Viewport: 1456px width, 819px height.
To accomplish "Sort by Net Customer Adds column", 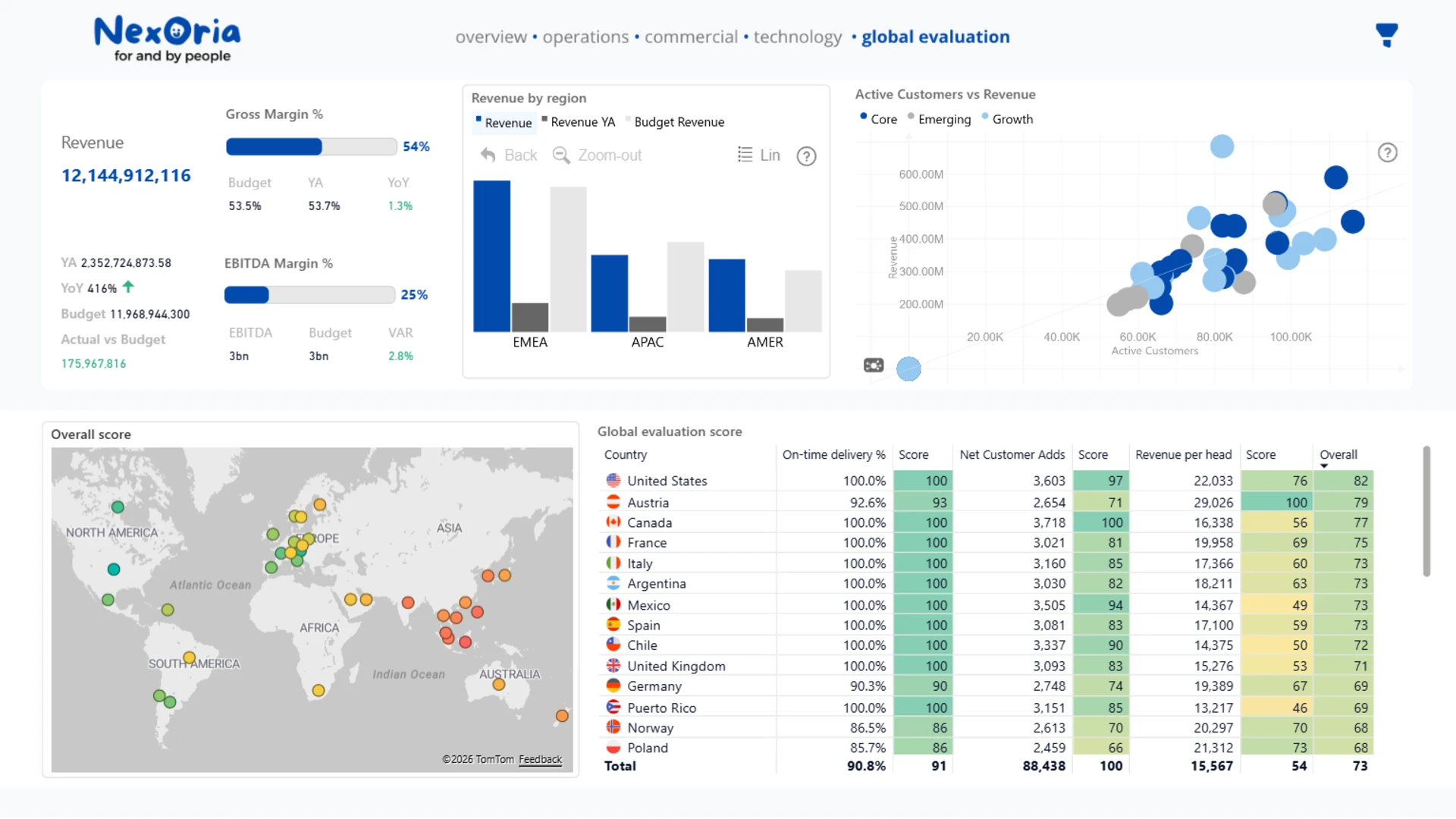I will (1012, 455).
